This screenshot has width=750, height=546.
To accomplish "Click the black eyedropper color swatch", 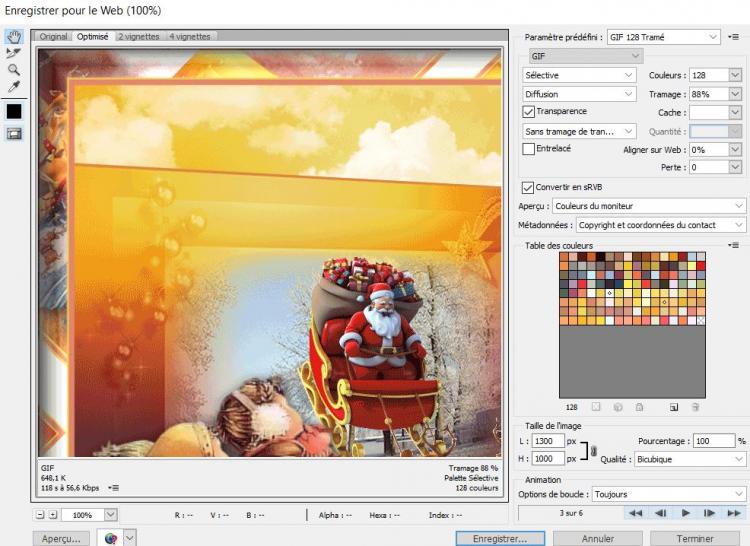I will coord(14,111).
